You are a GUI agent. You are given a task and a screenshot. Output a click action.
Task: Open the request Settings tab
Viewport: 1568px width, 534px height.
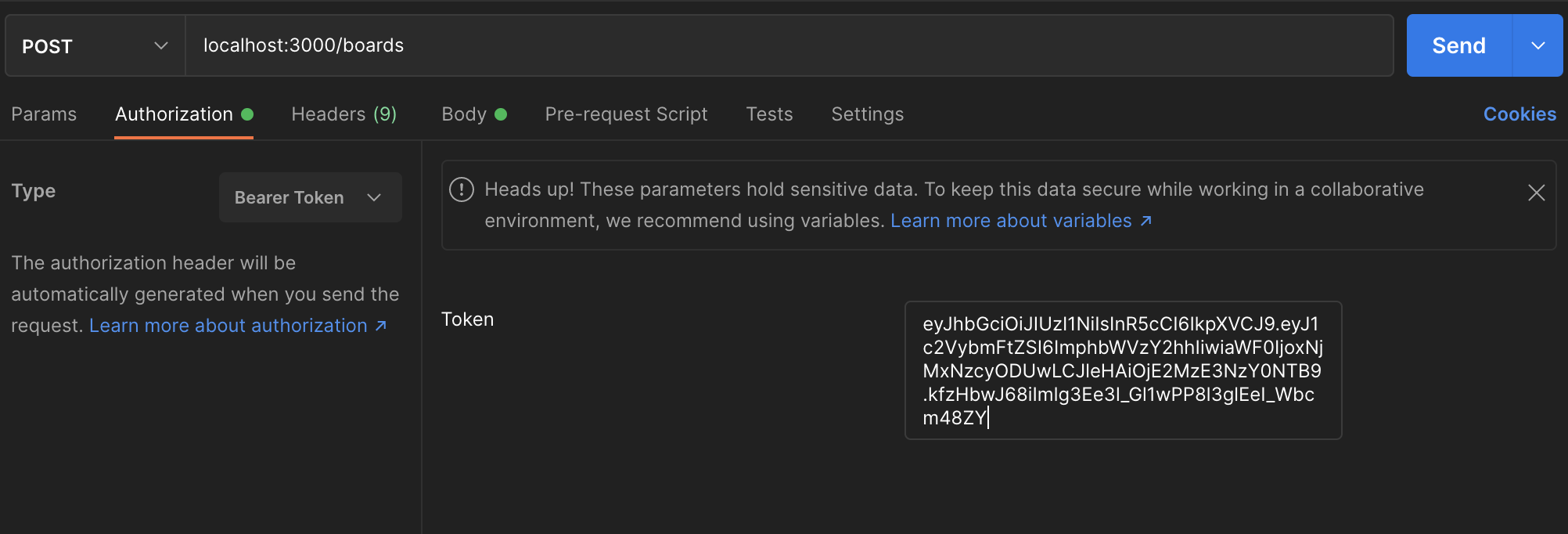(867, 114)
